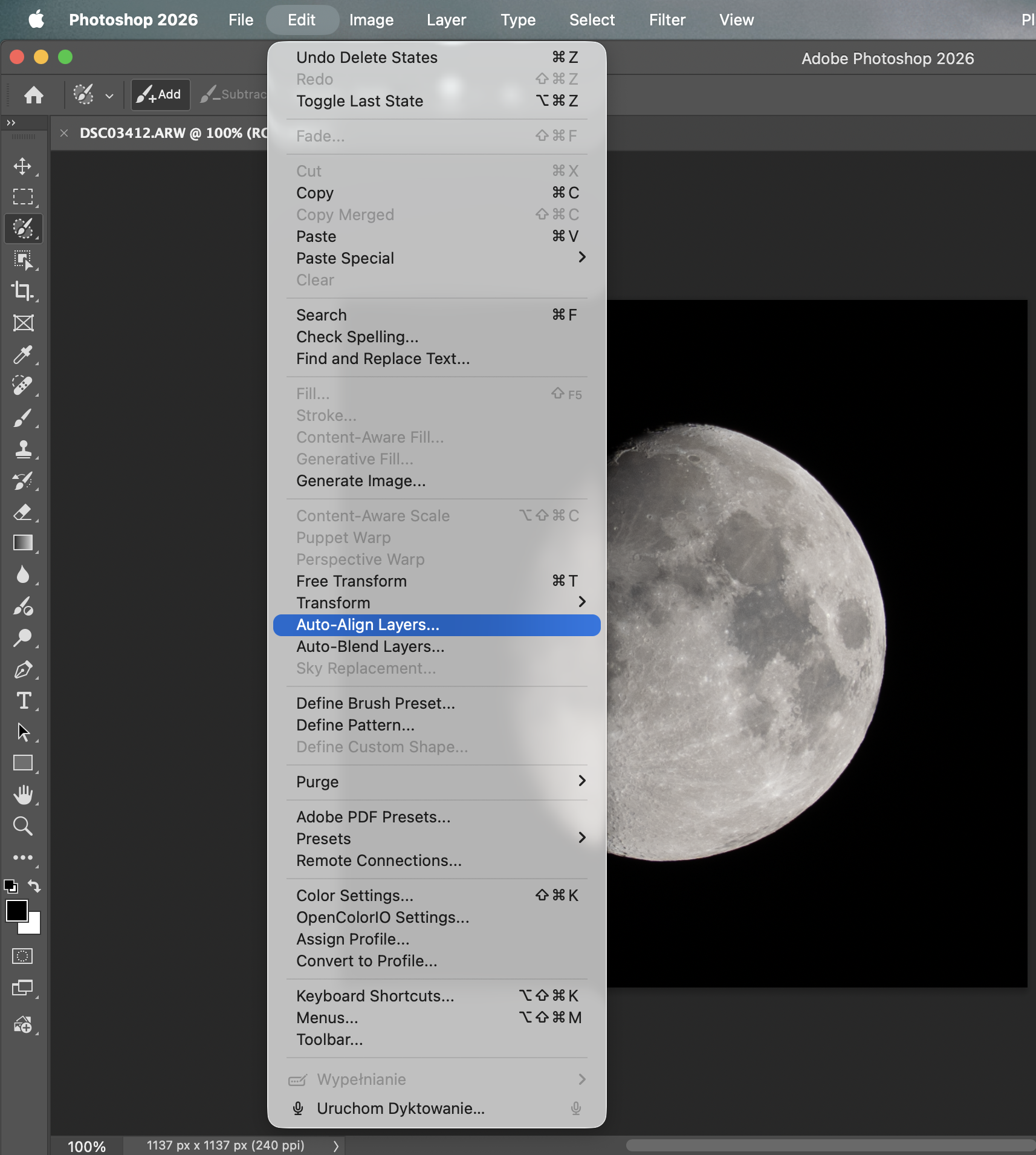Viewport: 1036px width, 1155px height.
Task: Click the foreground color swatch
Action: pos(17,910)
